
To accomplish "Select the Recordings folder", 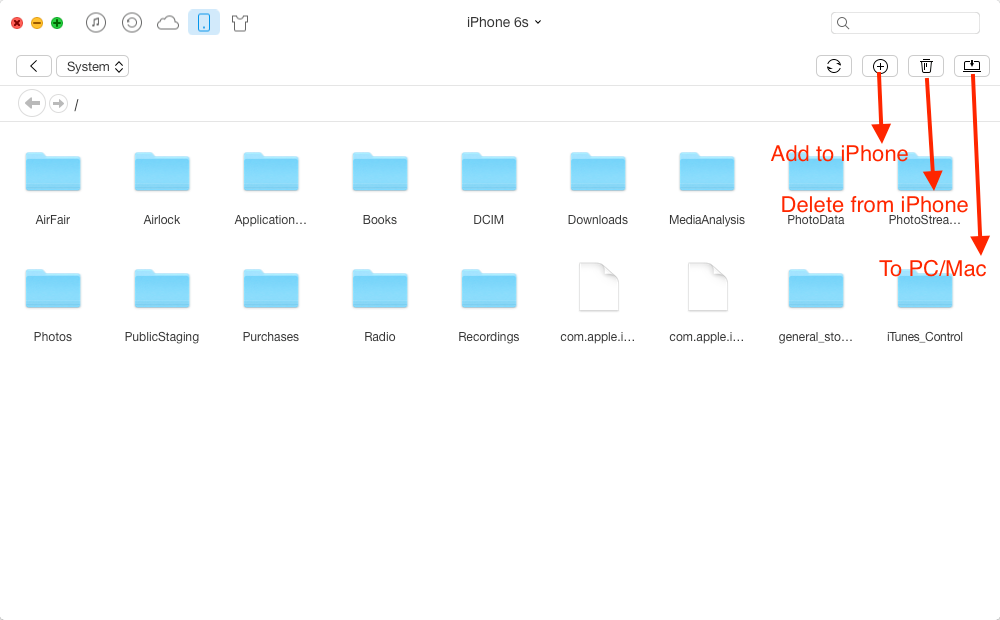I will pos(489,289).
